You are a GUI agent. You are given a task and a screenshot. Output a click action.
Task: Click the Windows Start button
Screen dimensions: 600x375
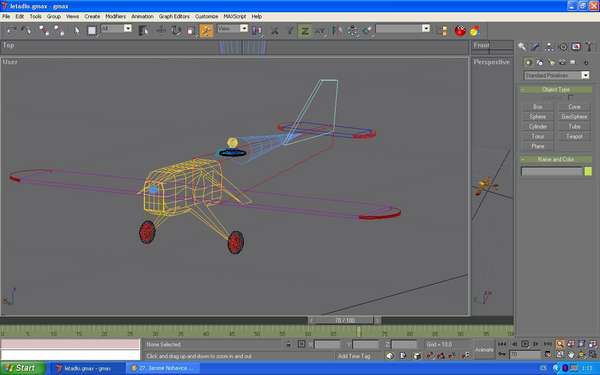[x=23, y=368]
